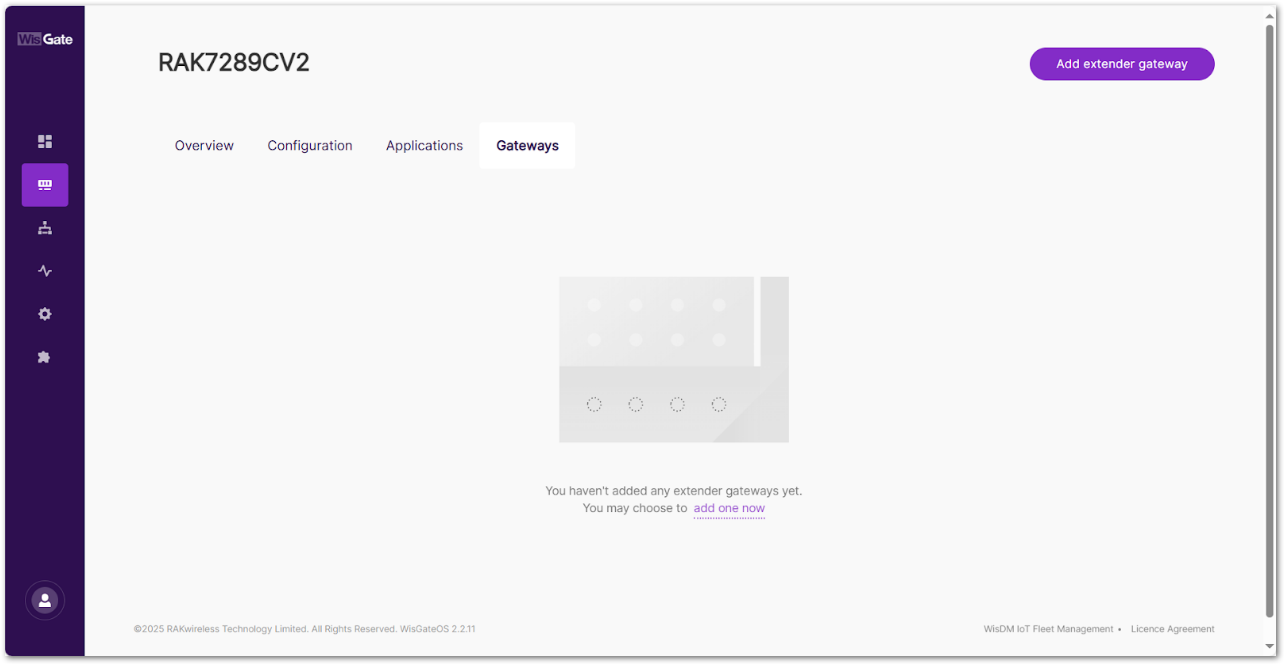Screen dimensions: 1285x665
Task: Click the Add extender gateway button
Action: pyautogui.click(x=1122, y=63)
